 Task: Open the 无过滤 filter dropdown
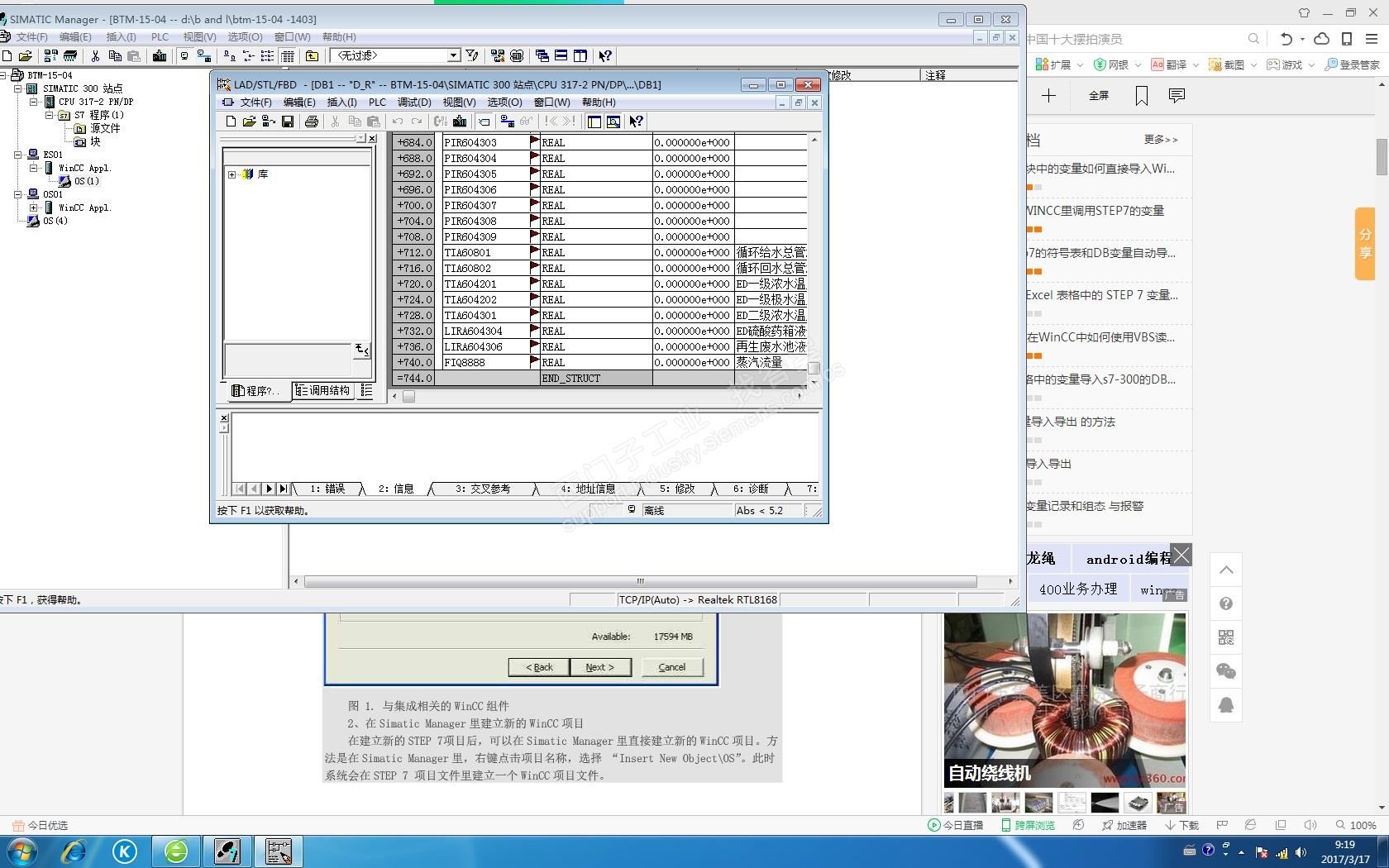(453, 55)
